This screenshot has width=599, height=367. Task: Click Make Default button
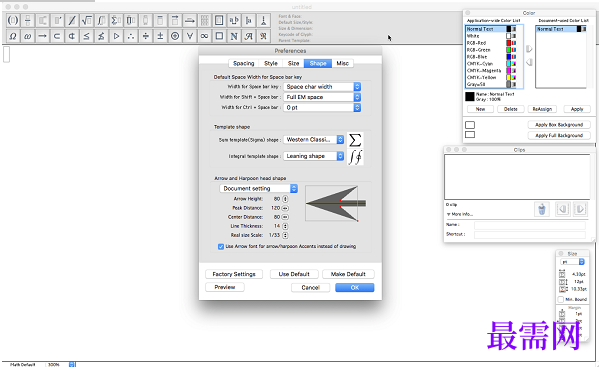(348, 274)
